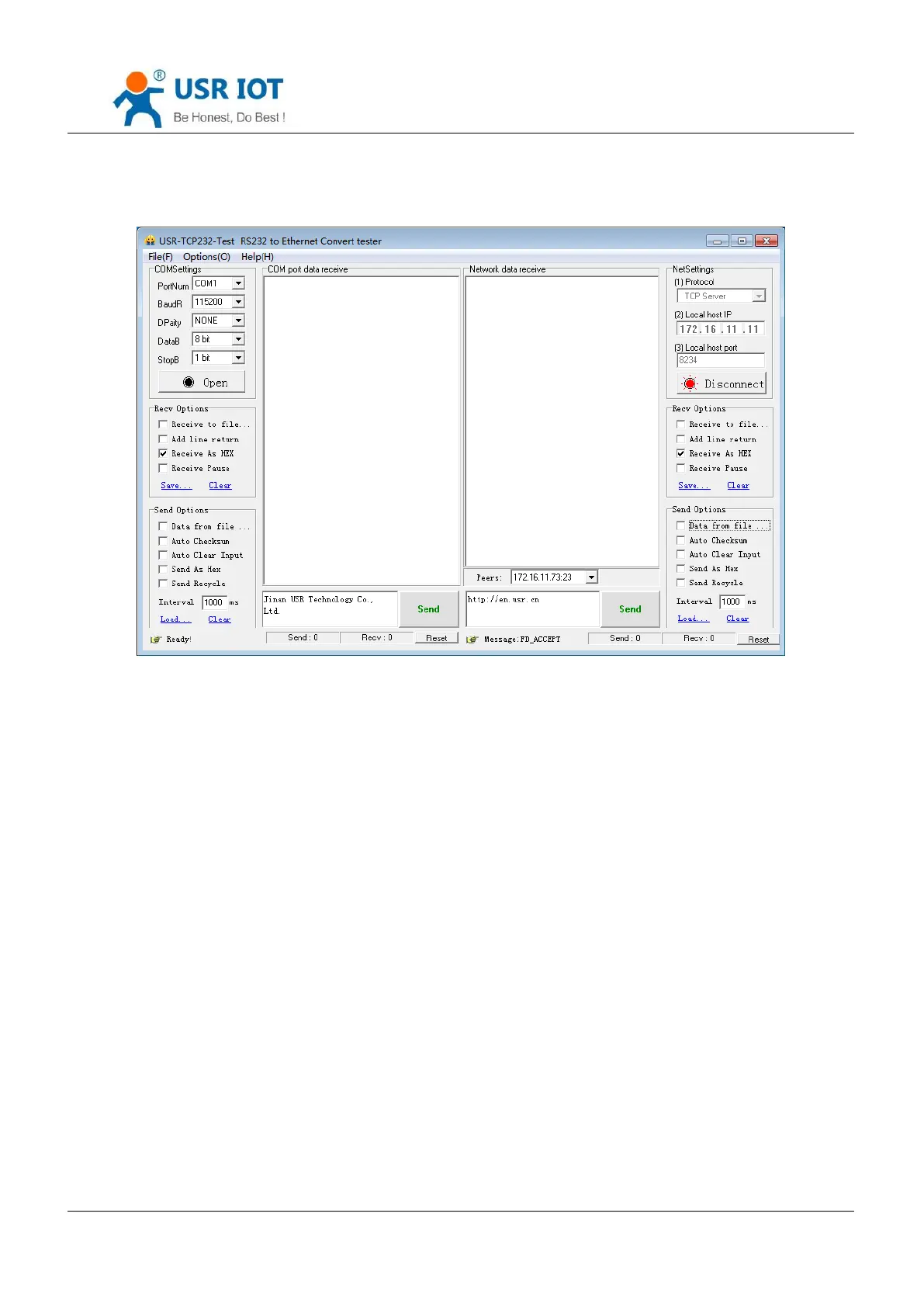Enable COM Auto Clear Input checkbox
Image resolution: width=924 pixels, height=1307 pixels.
pyautogui.click(x=163, y=555)
